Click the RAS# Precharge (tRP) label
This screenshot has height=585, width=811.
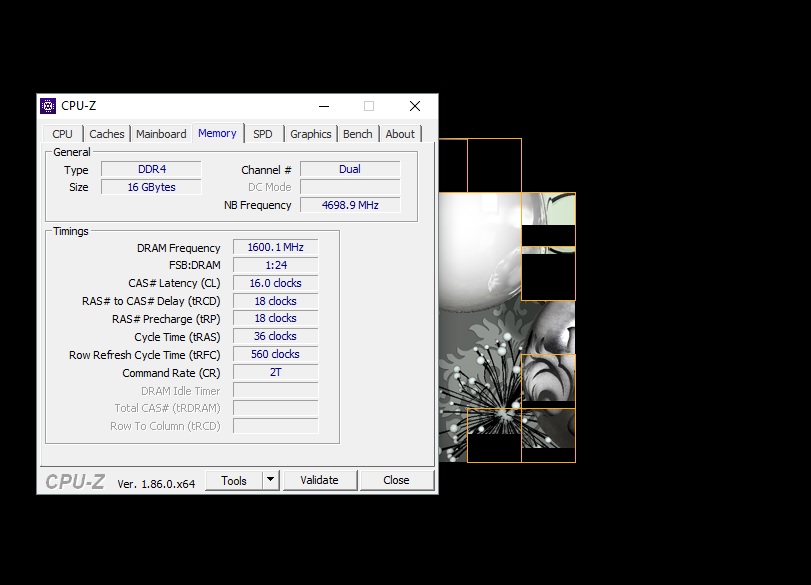point(166,319)
